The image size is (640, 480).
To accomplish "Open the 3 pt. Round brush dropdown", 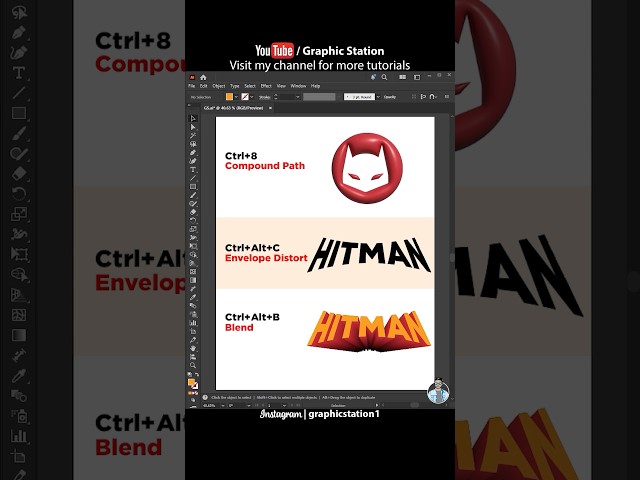I will (x=378, y=97).
